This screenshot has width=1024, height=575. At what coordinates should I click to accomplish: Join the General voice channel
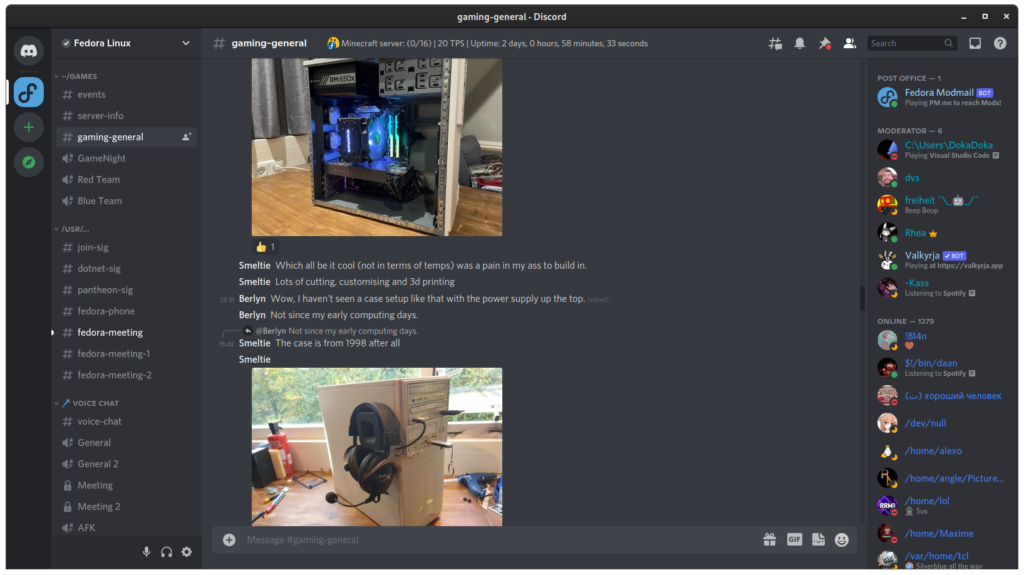pyautogui.click(x=124, y=443)
